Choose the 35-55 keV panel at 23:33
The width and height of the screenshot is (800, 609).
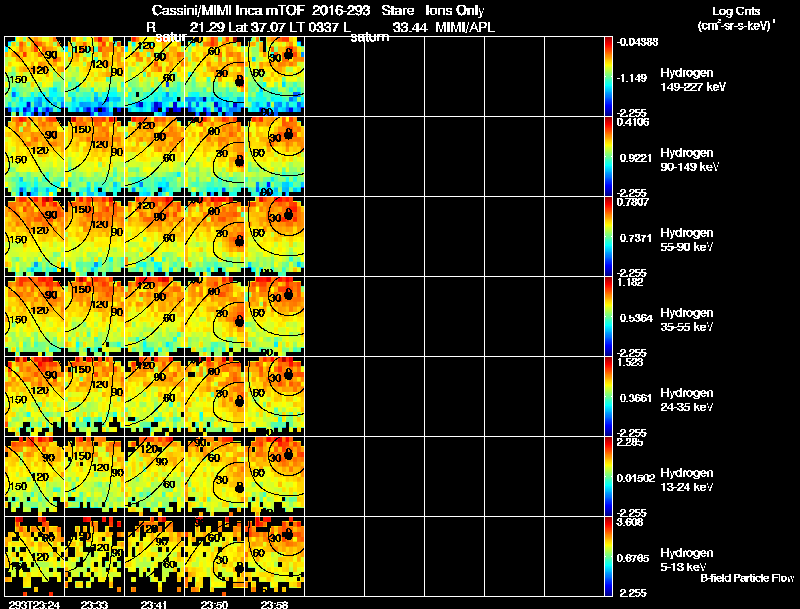coord(94,316)
